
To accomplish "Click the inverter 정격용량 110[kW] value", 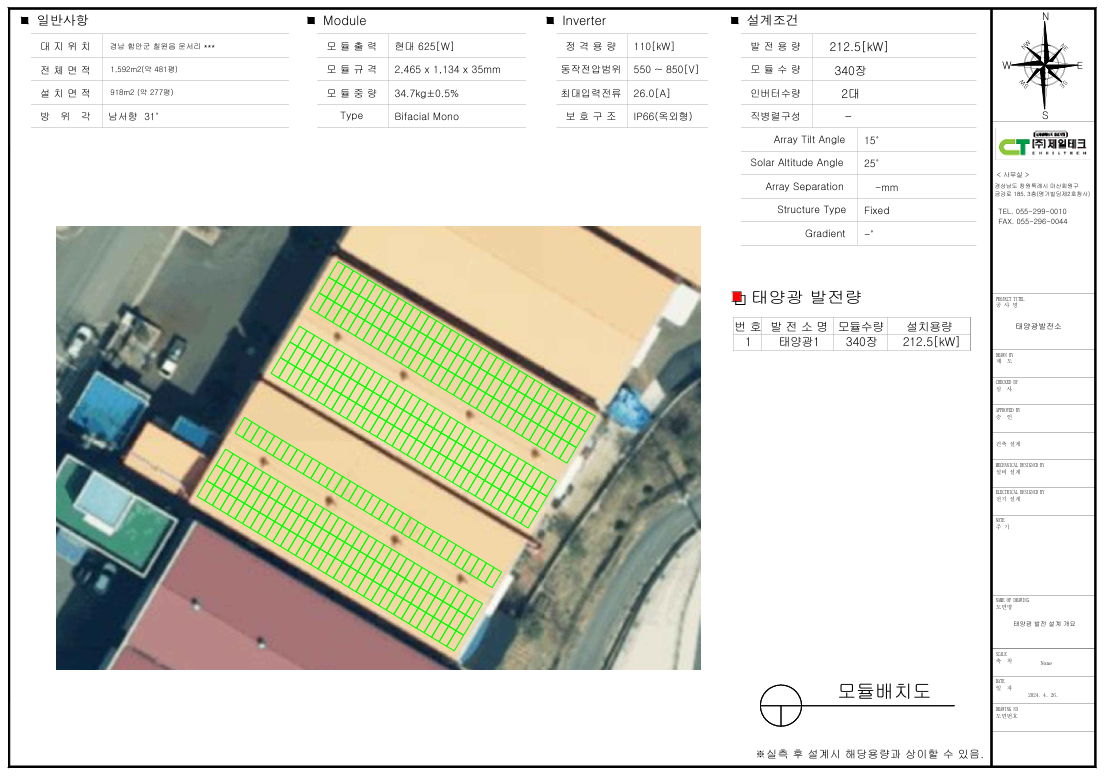I will (x=653, y=47).
